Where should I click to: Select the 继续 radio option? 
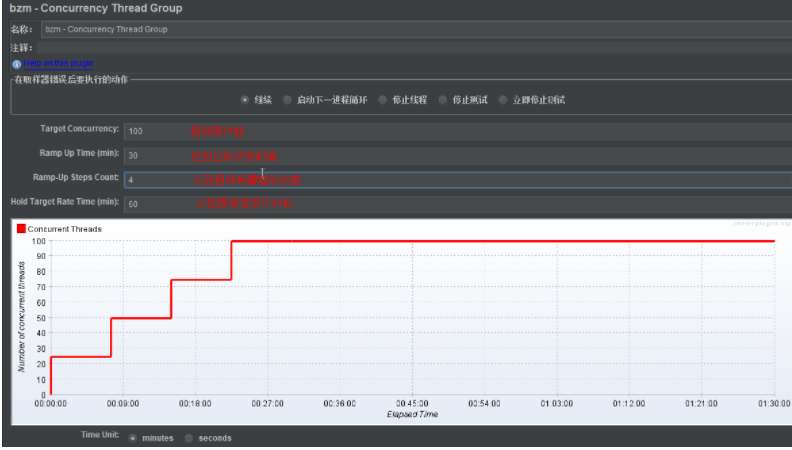tap(245, 100)
